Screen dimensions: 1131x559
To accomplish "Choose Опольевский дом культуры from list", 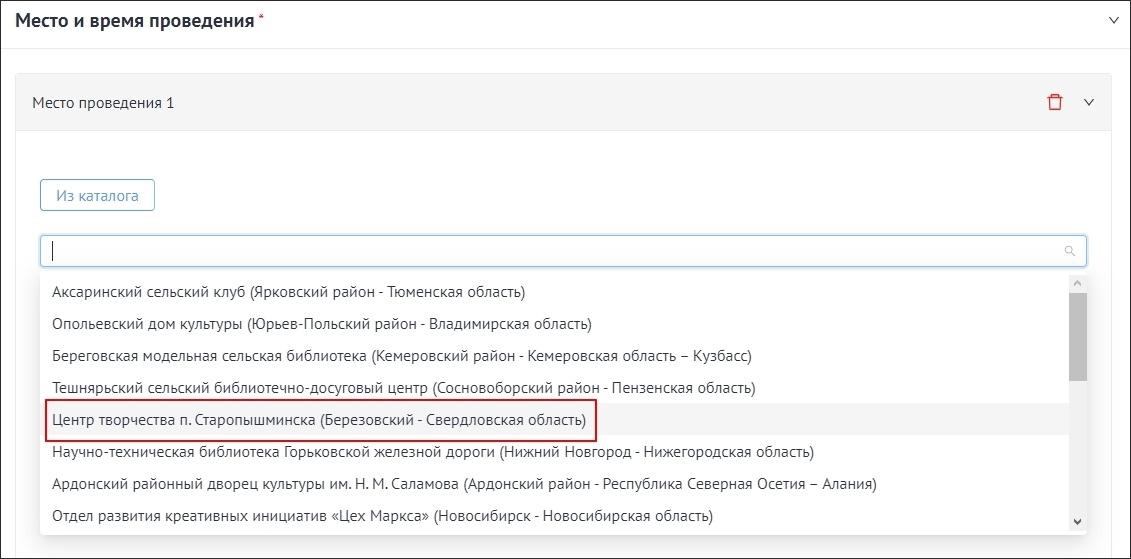I will click(321, 324).
